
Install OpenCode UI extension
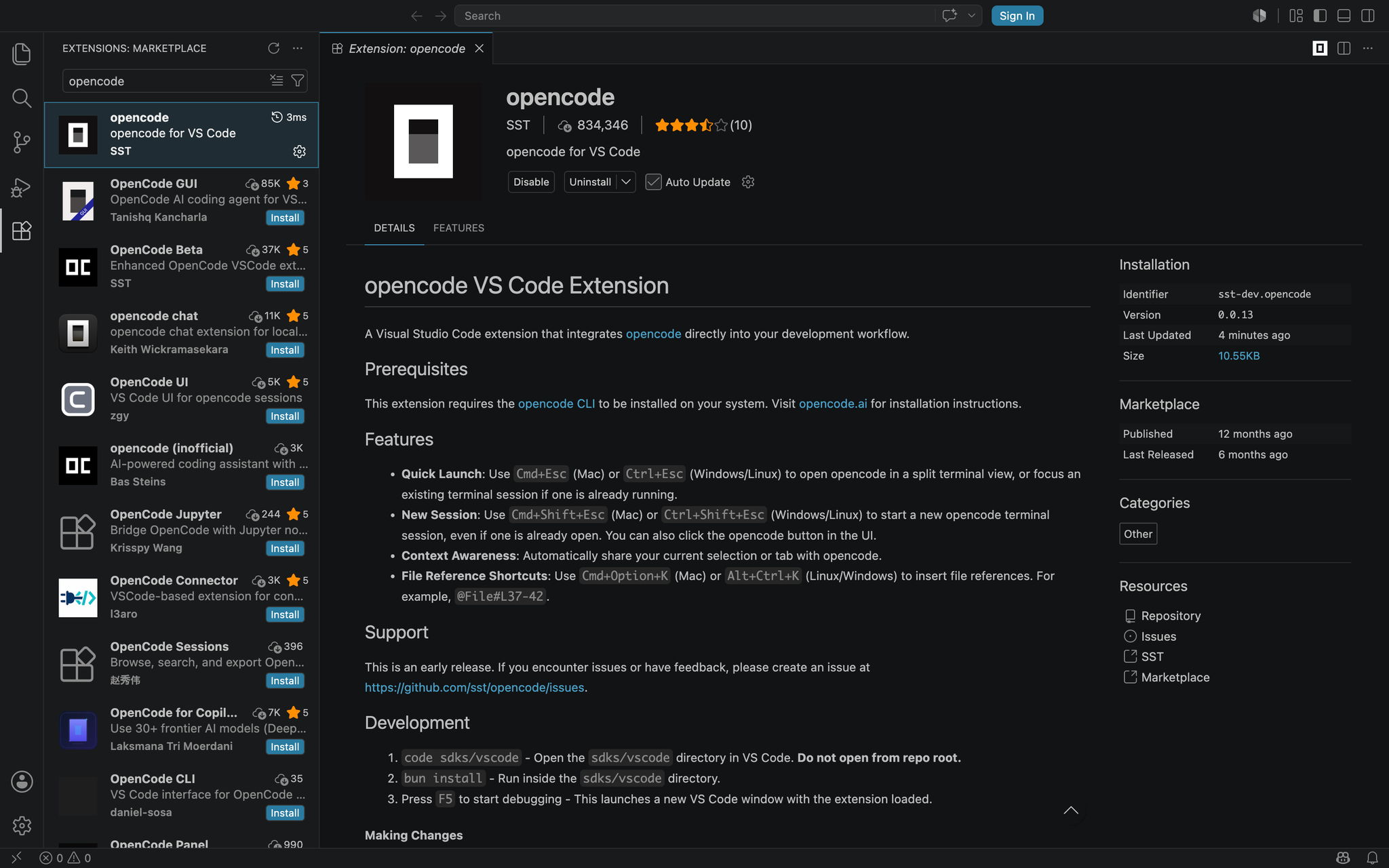(285, 416)
